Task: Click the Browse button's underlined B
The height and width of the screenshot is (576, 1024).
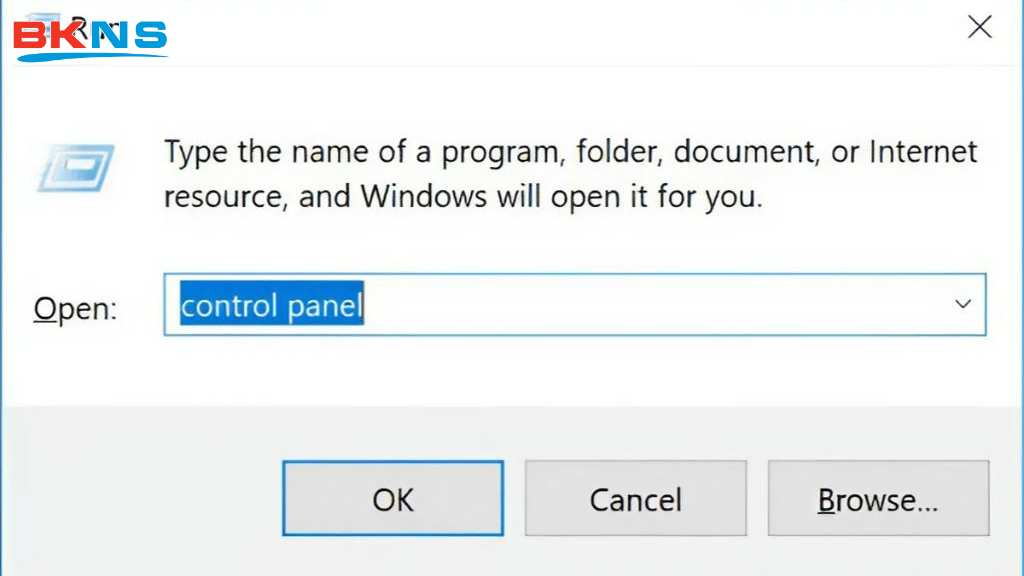Action: click(827, 499)
